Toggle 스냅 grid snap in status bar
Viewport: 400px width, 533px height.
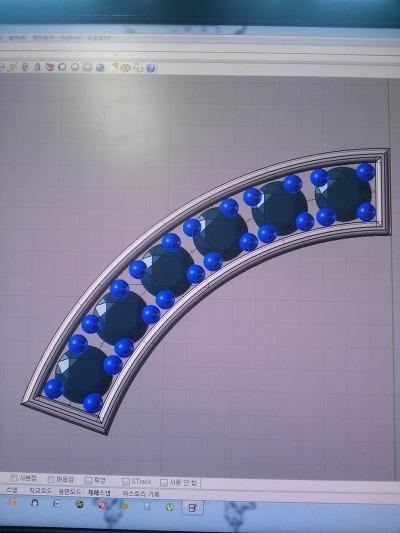12,490
